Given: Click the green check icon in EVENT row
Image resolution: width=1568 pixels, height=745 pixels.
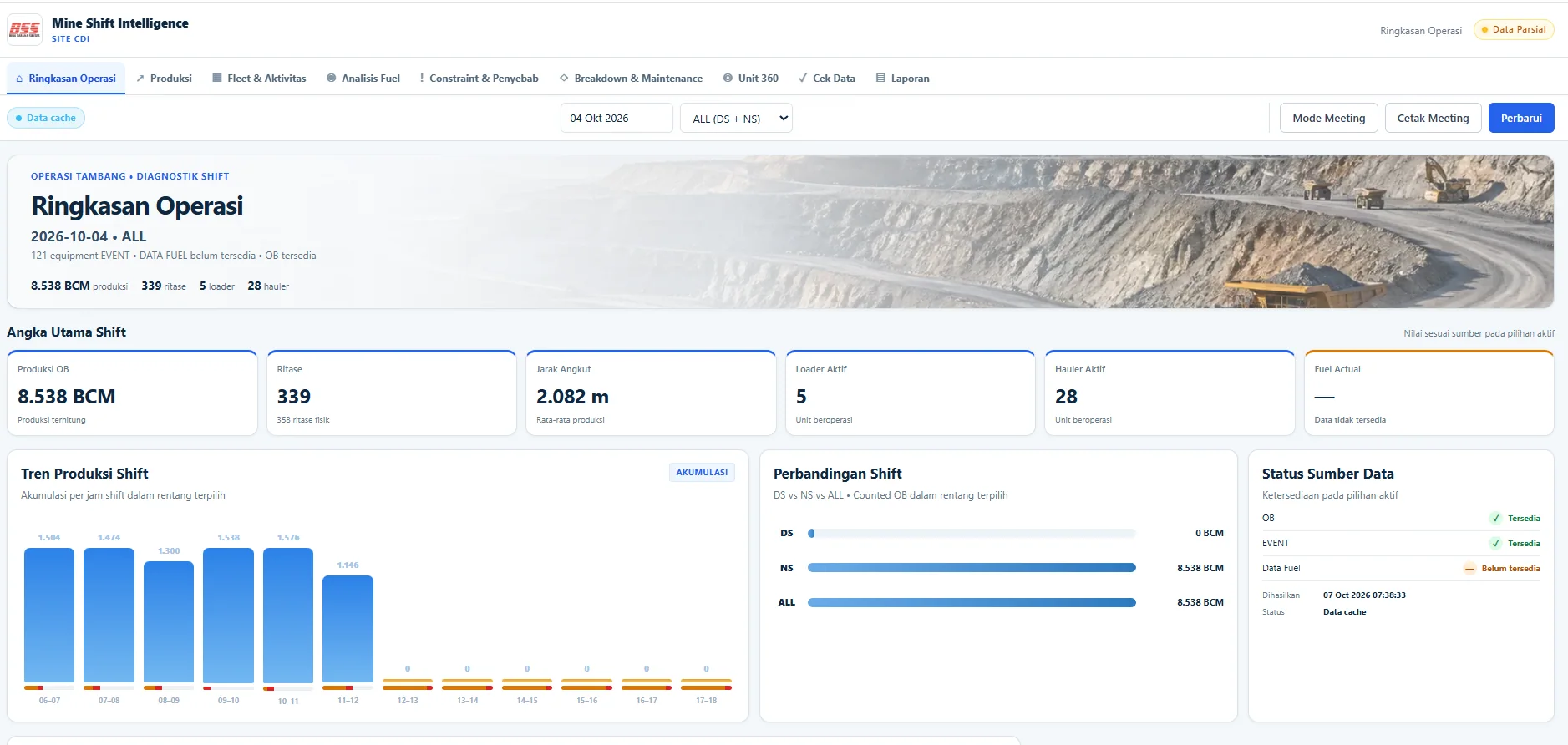Looking at the screenshot, I should (x=1495, y=544).
